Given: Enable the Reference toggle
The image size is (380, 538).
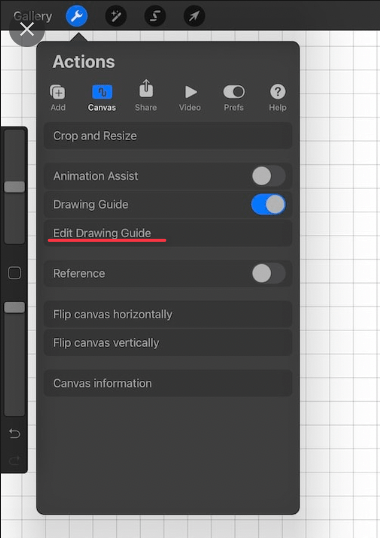Looking at the screenshot, I should 269,273.
